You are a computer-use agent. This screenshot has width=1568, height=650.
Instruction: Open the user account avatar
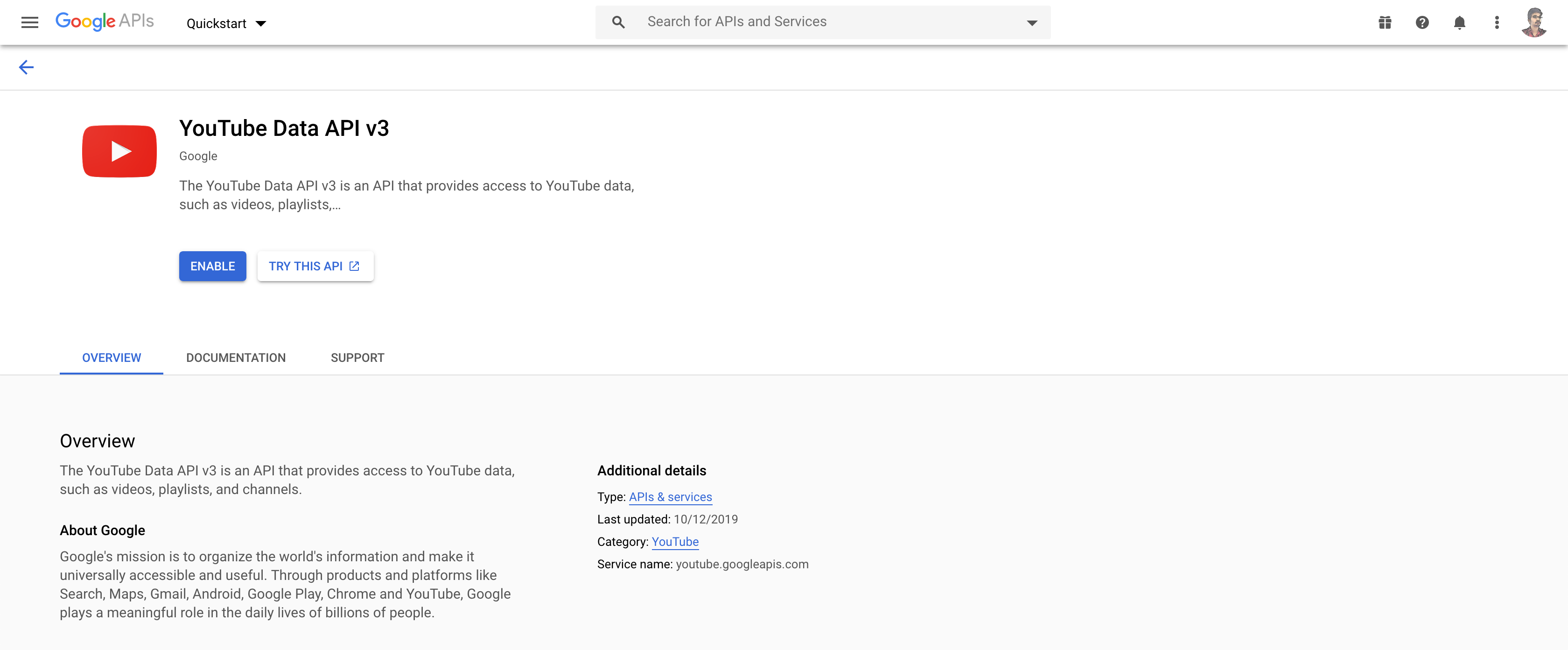(x=1533, y=22)
